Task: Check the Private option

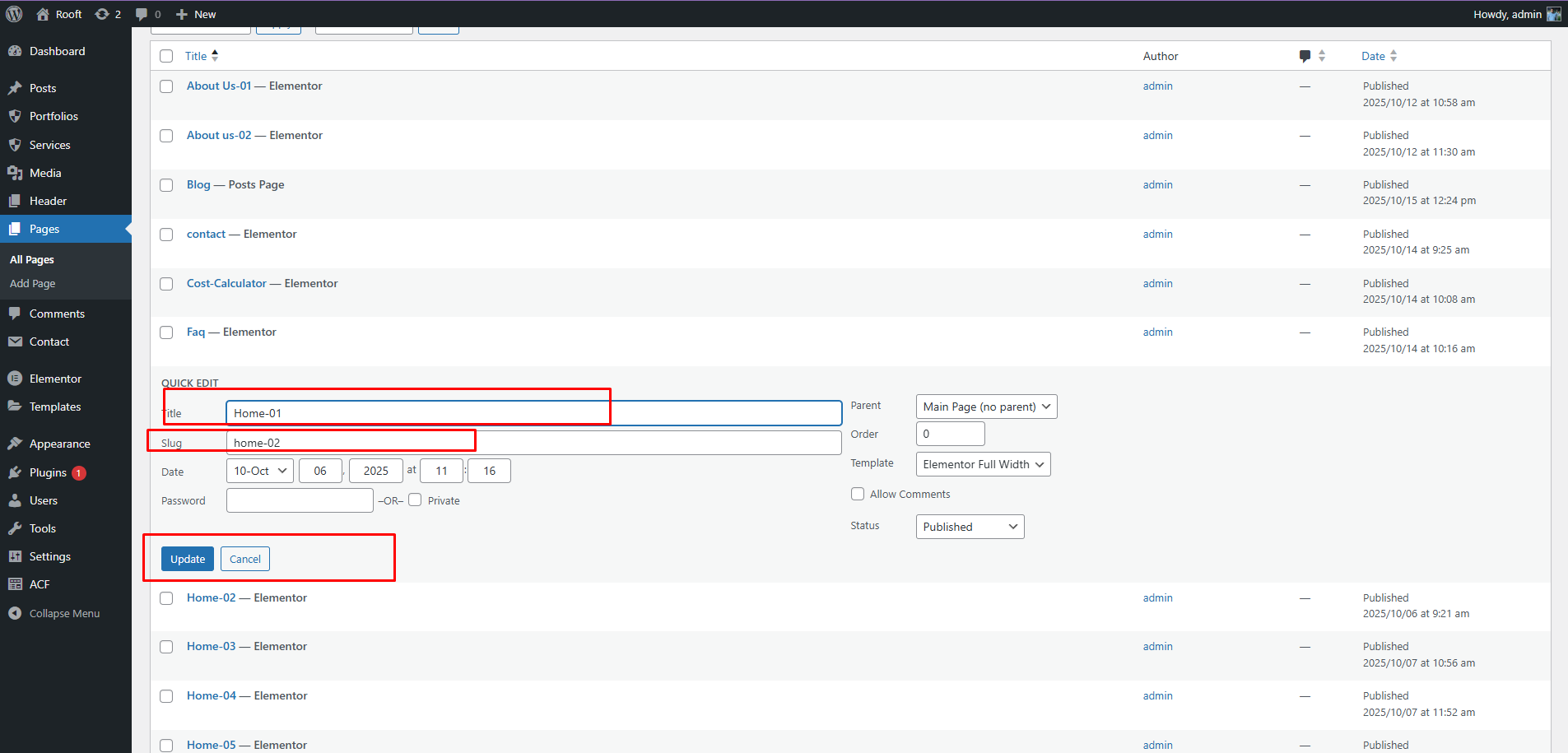Action: tap(415, 500)
